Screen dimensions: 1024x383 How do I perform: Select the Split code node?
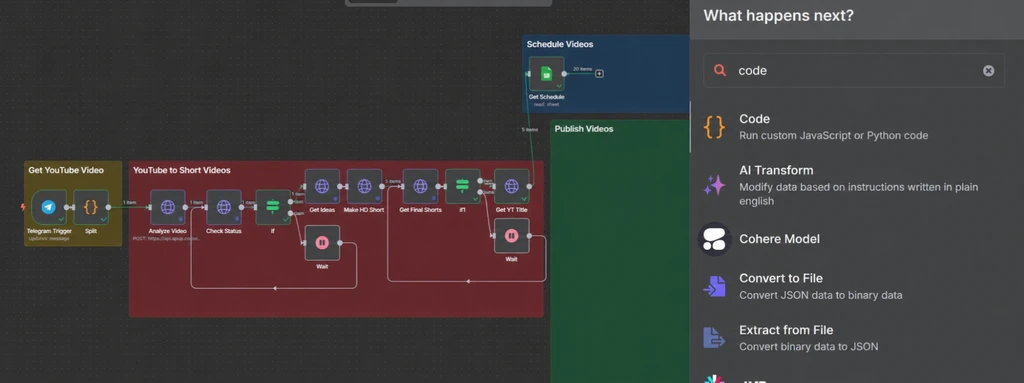[91, 207]
